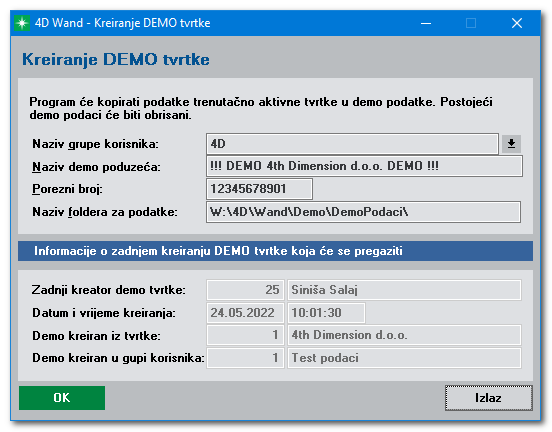The image size is (552, 432).
Task: Click the window title bar text
Action: tap(123, 23)
